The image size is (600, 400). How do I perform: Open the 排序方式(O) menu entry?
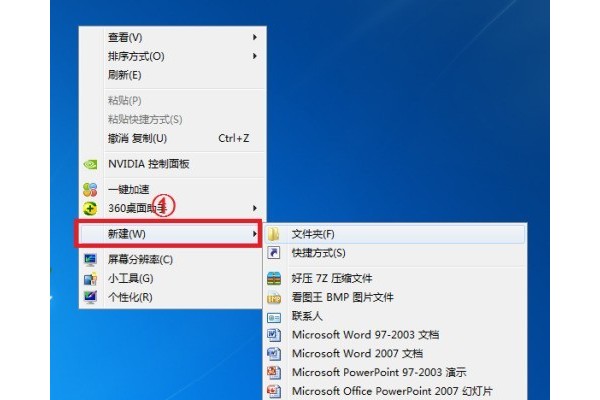click(173, 56)
